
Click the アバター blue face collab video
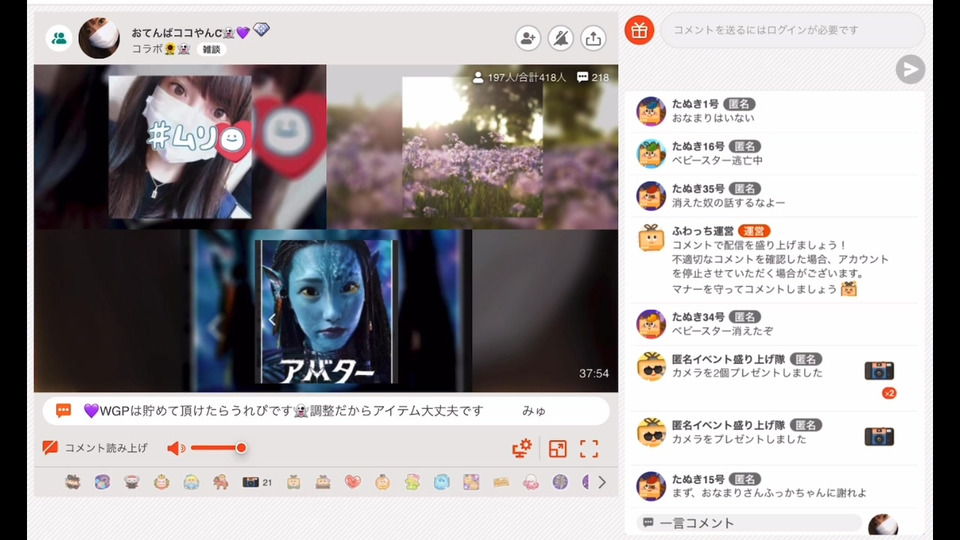pos(326,311)
